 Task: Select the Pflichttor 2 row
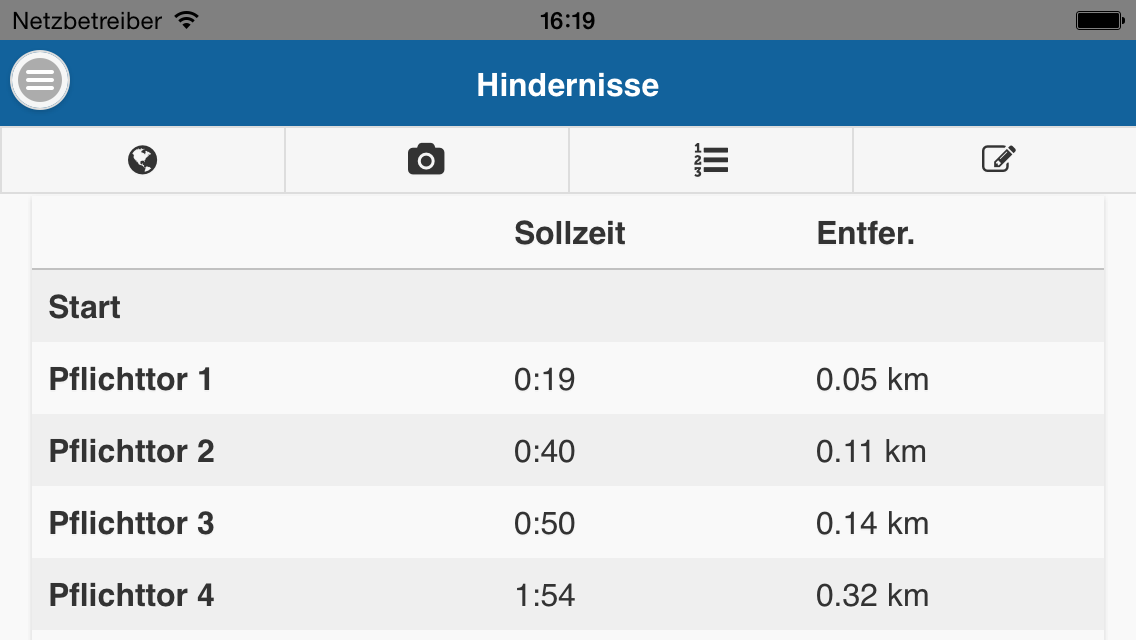point(568,450)
